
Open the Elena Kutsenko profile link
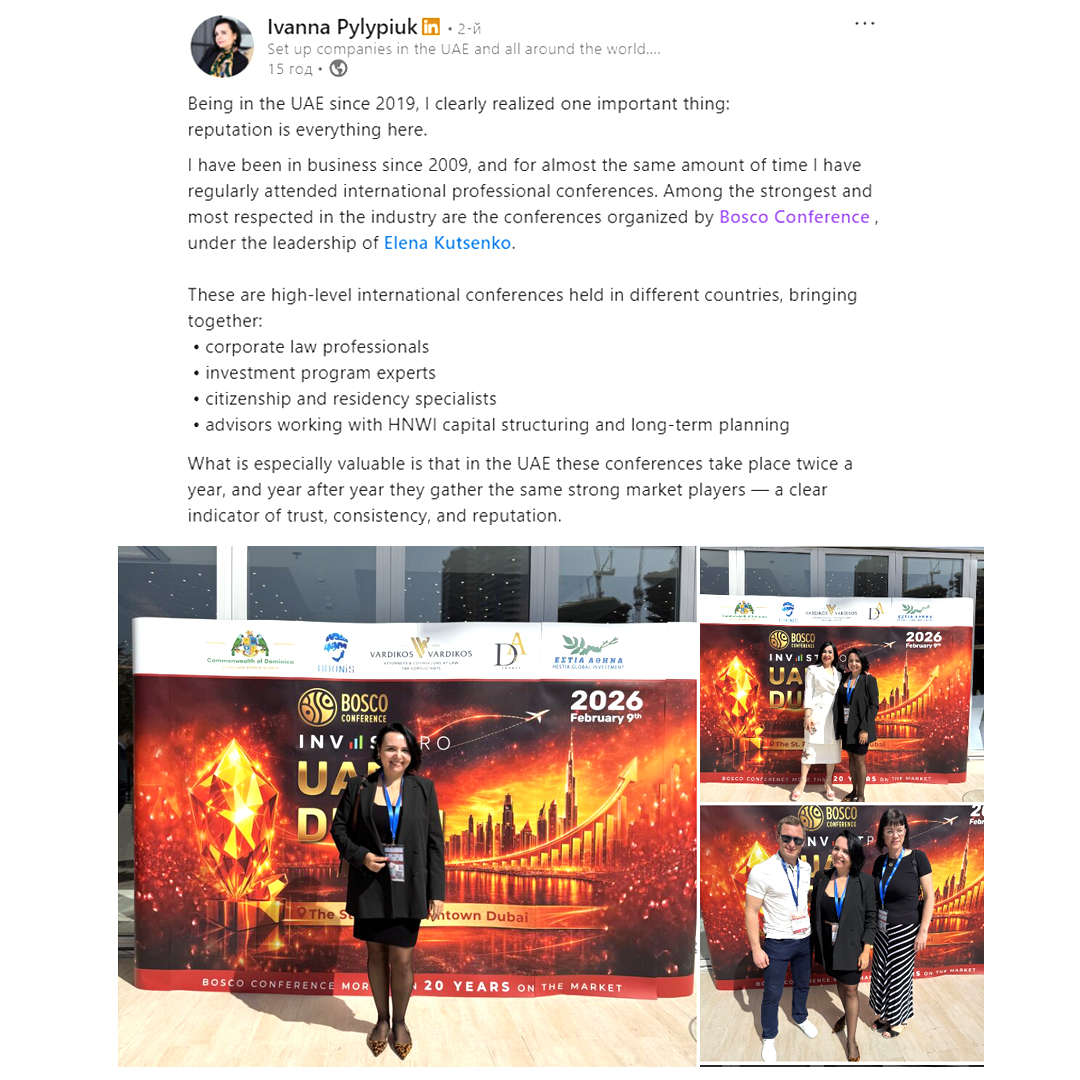(447, 243)
